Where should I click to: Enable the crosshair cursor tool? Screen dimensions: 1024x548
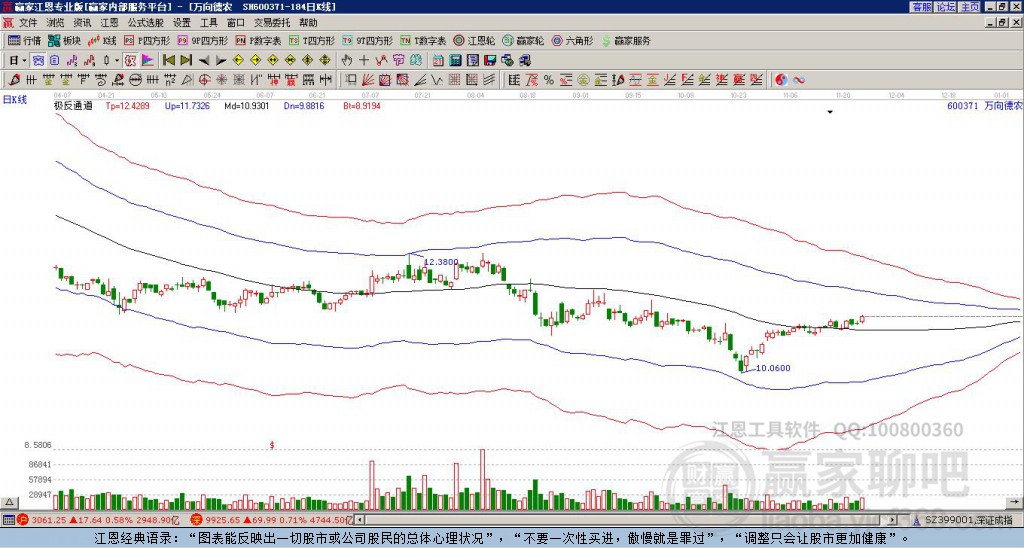pyautogui.click(x=364, y=61)
